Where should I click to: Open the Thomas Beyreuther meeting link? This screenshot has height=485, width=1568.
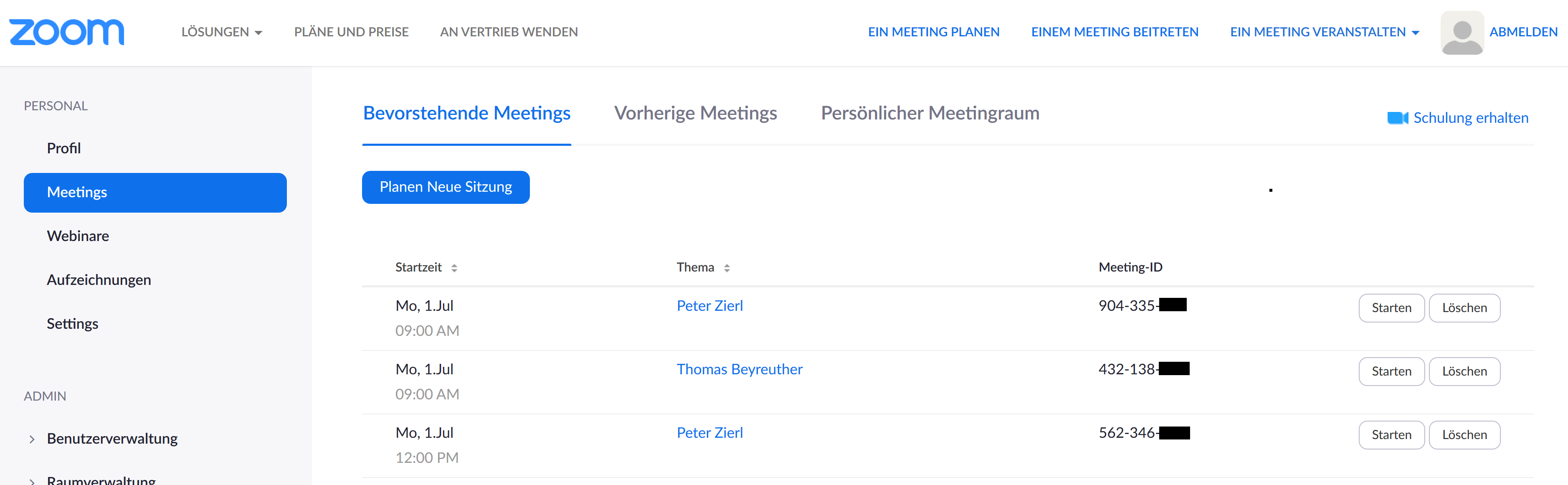pos(739,369)
